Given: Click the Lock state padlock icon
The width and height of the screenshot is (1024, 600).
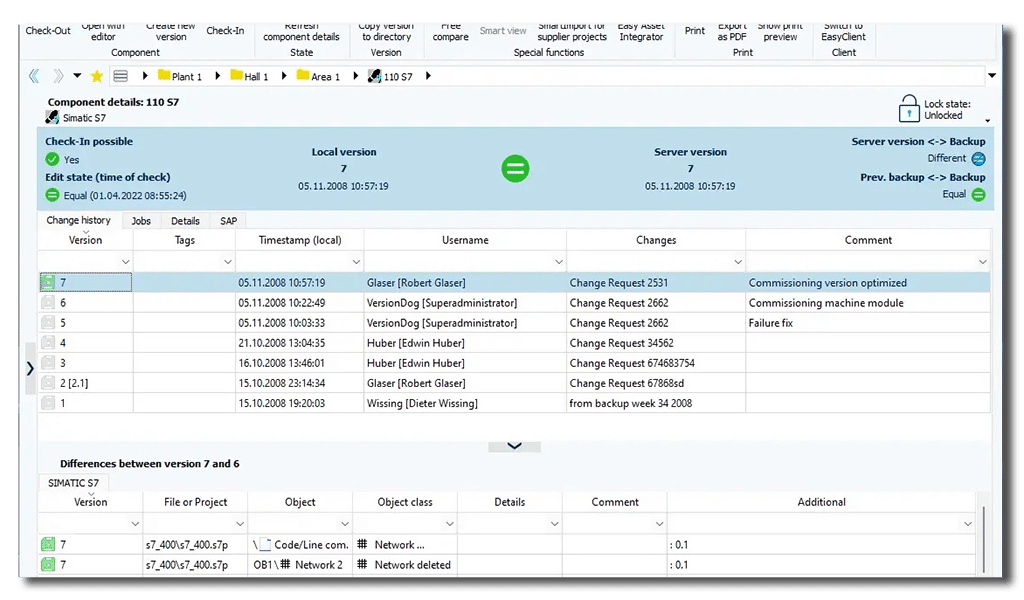Looking at the screenshot, I should tap(908, 108).
